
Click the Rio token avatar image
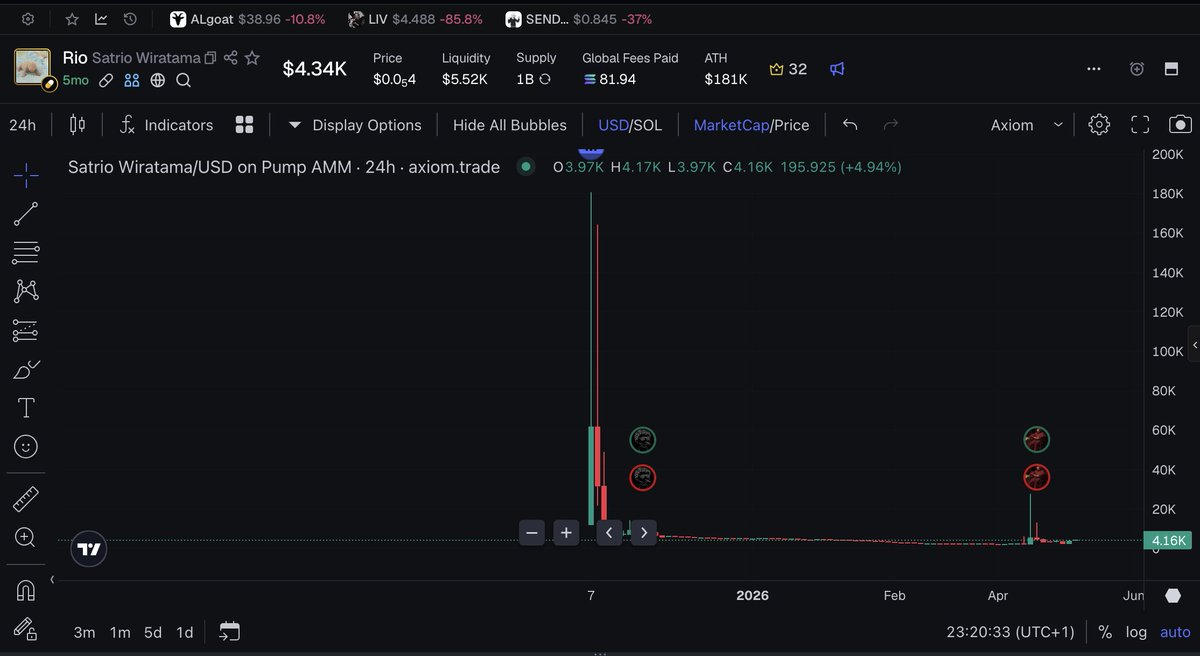pos(33,68)
